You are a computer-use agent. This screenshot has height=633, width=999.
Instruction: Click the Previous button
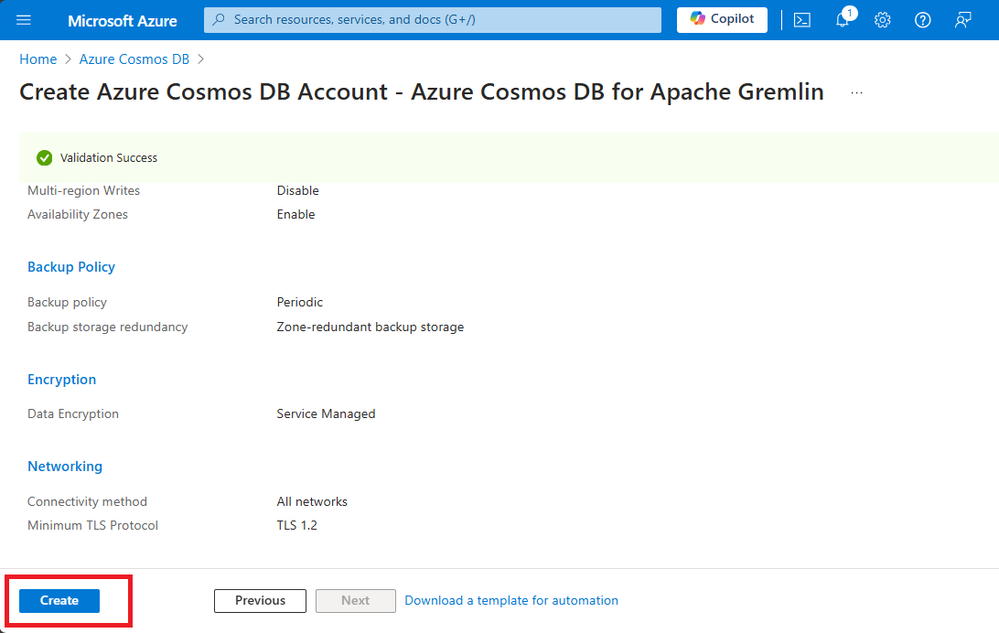(260, 601)
